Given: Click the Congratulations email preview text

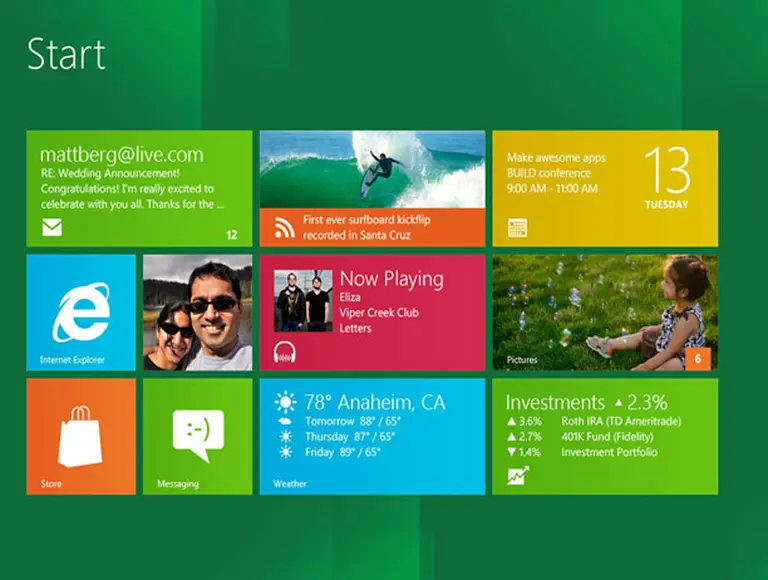Looking at the screenshot, I should [132, 196].
